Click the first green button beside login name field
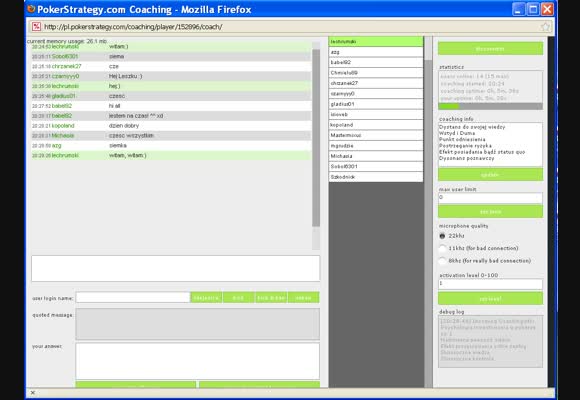This screenshot has height=400, width=580. pyautogui.click(x=206, y=298)
